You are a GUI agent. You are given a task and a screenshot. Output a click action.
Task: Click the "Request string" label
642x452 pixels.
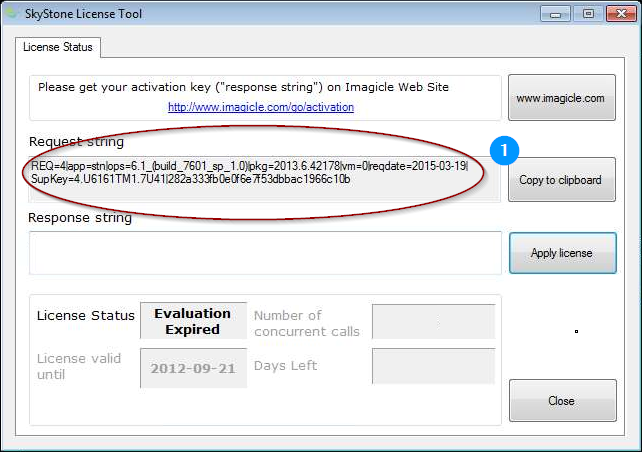pyautogui.click(x=76, y=142)
